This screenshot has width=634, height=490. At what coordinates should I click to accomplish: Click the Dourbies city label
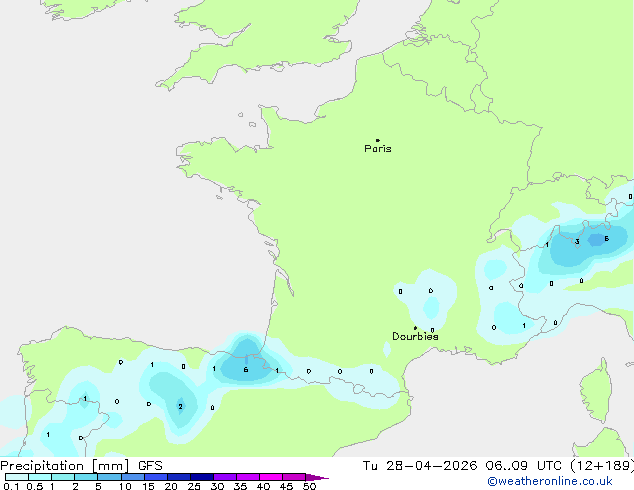pos(415,336)
